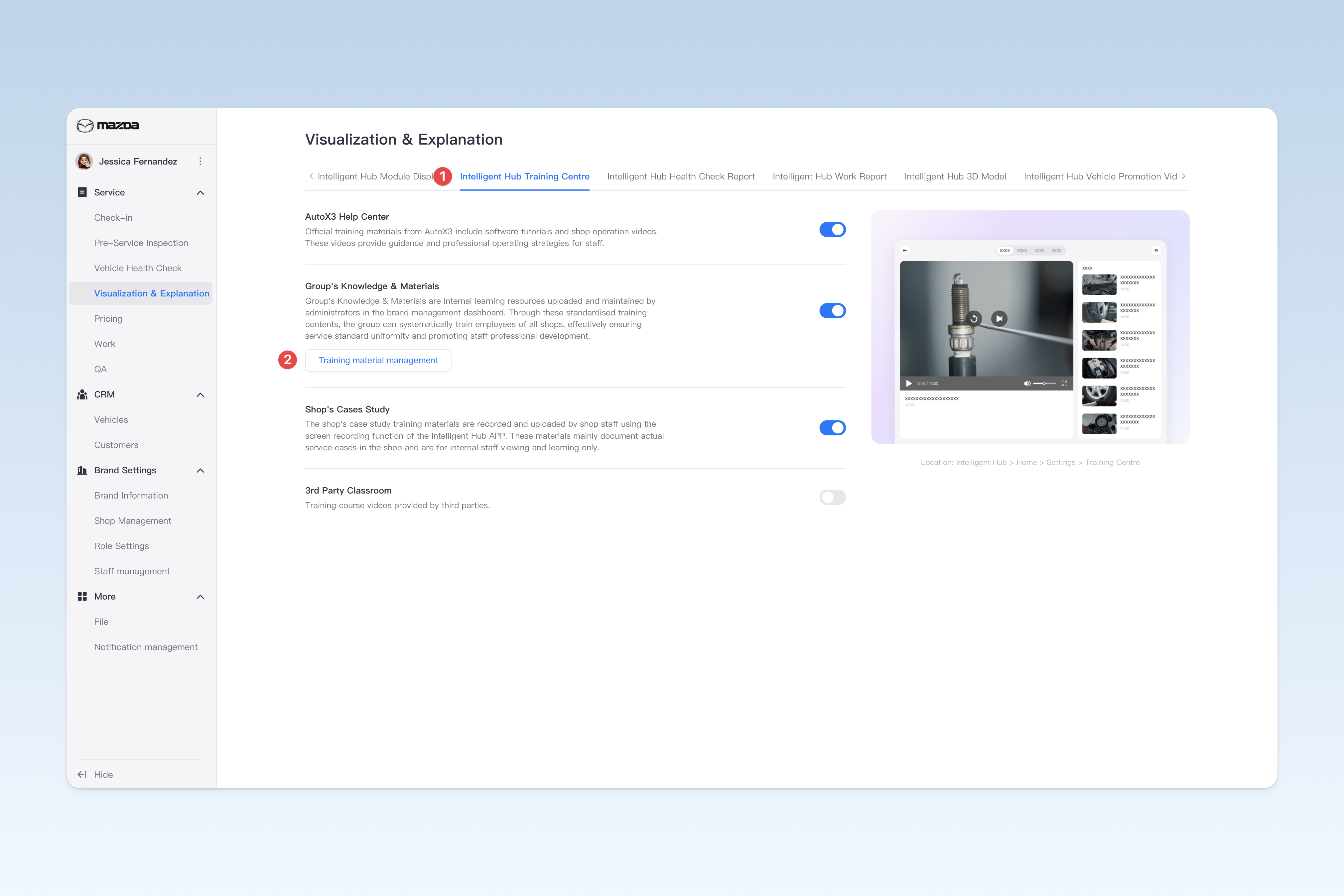
Task: Adjust the volume slider in video preview
Action: [1044, 384]
